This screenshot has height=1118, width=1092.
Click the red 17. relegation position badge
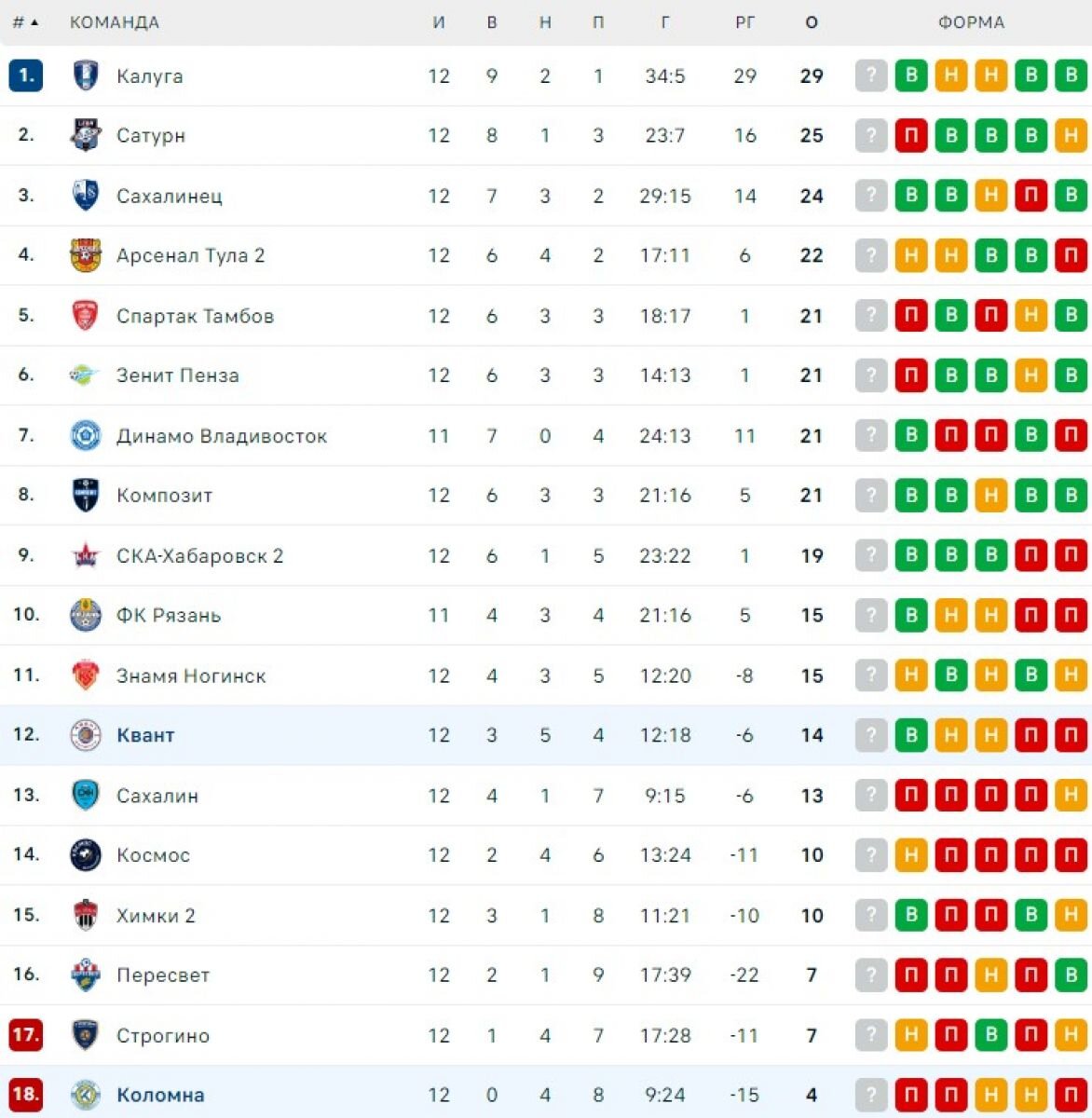26,1034
